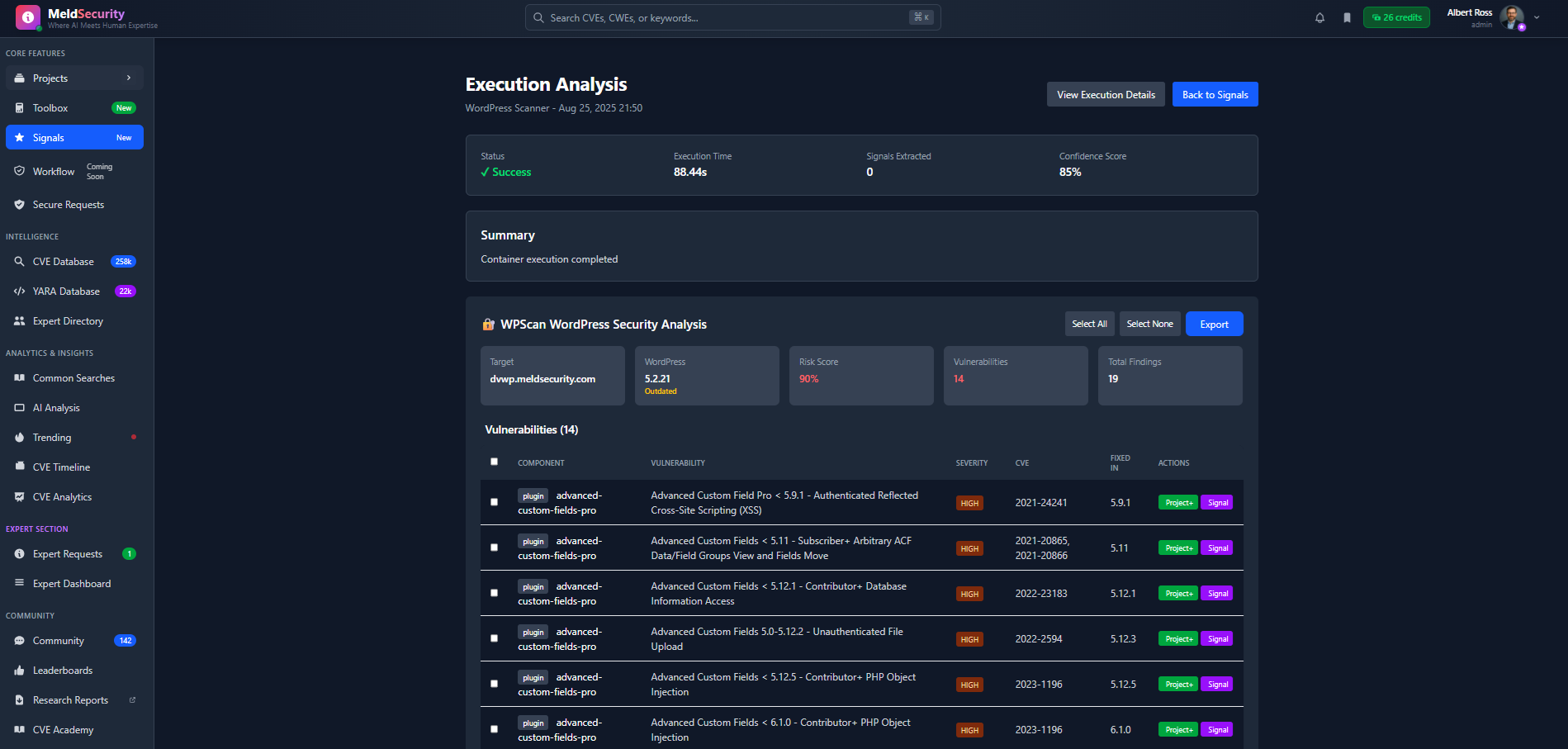Click Signal button for CVE 2021-24241
The height and width of the screenshot is (749, 1568).
1217,502
